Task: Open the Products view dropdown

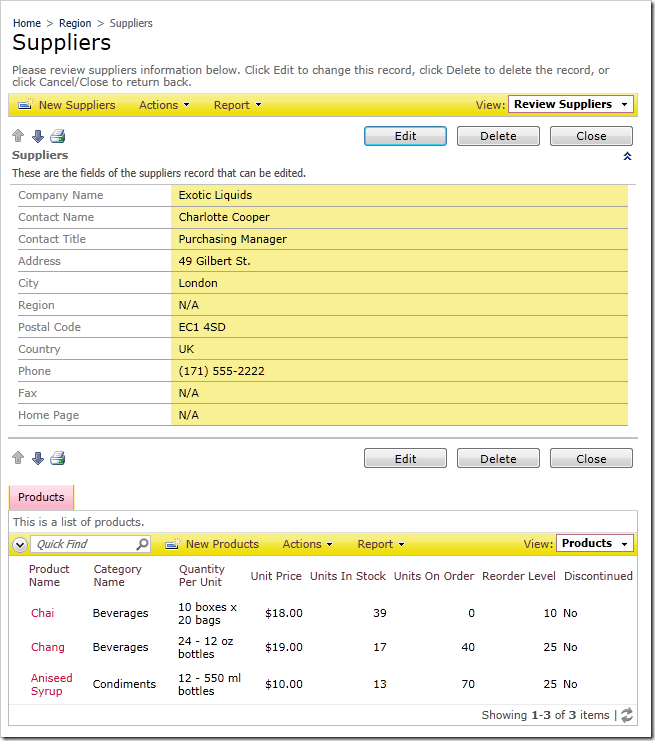Action: tap(595, 544)
